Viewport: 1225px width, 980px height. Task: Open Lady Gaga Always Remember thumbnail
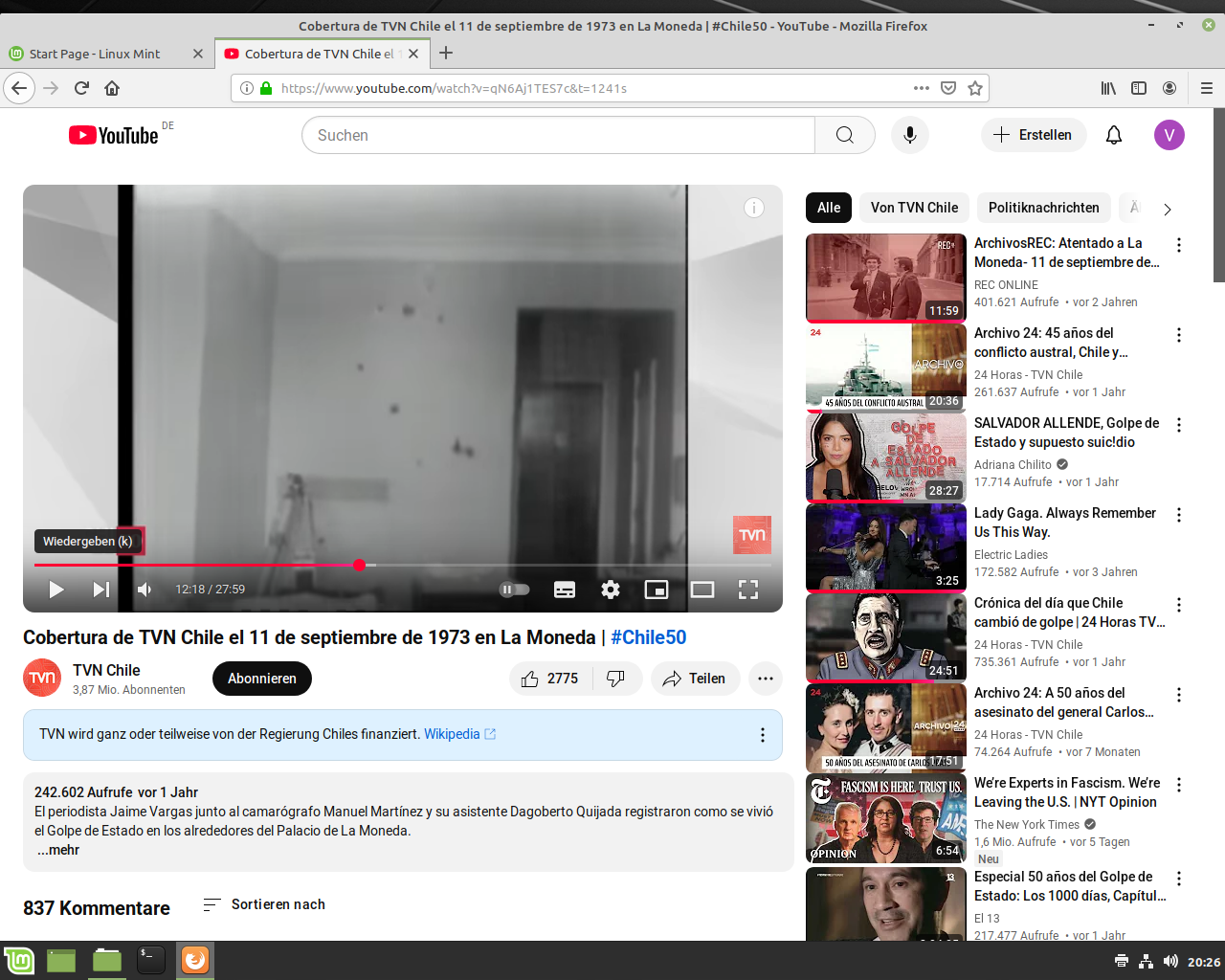pos(886,547)
